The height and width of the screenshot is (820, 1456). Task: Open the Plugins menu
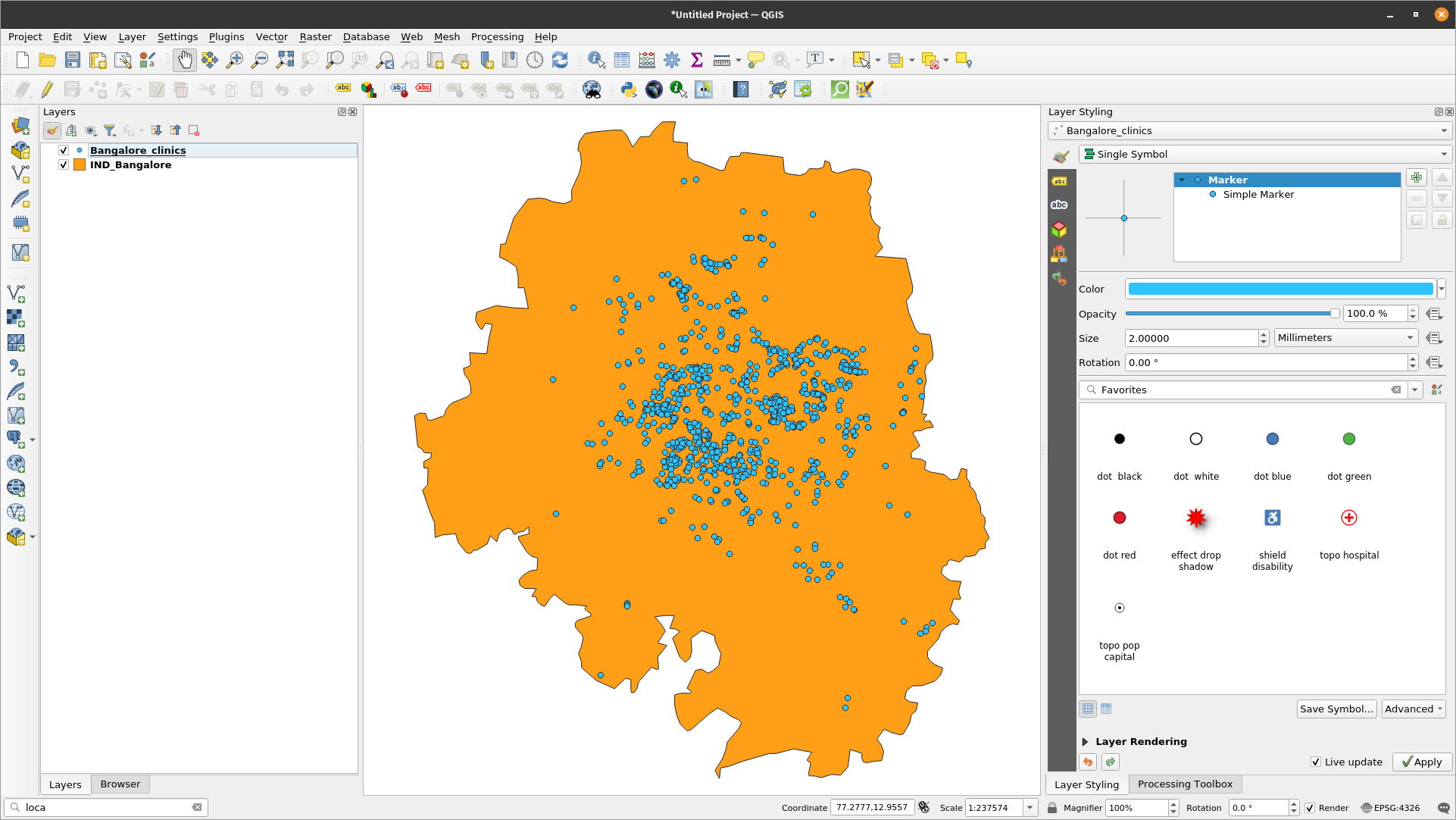[225, 36]
